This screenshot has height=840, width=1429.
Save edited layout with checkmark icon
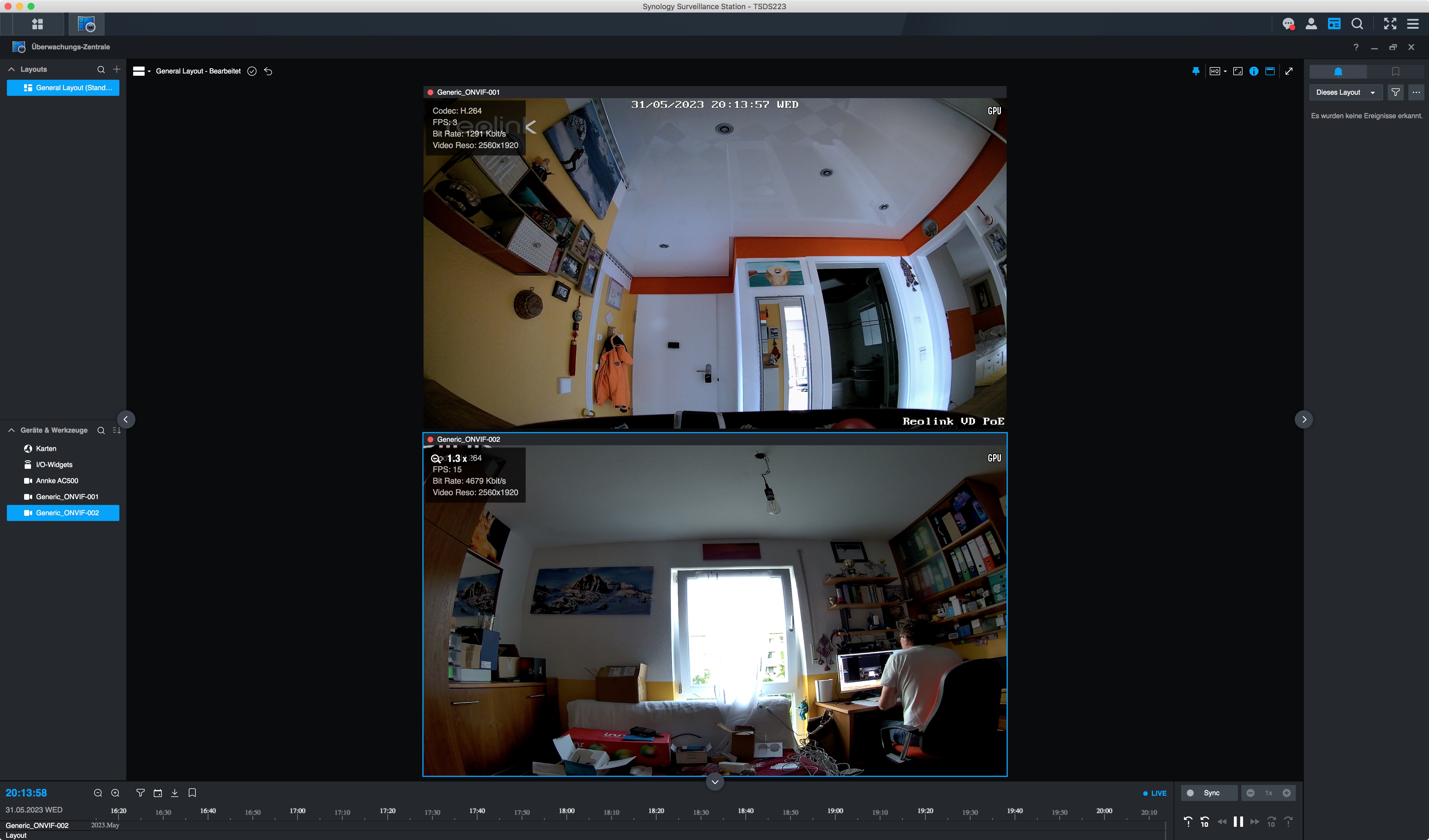point(252,71)
